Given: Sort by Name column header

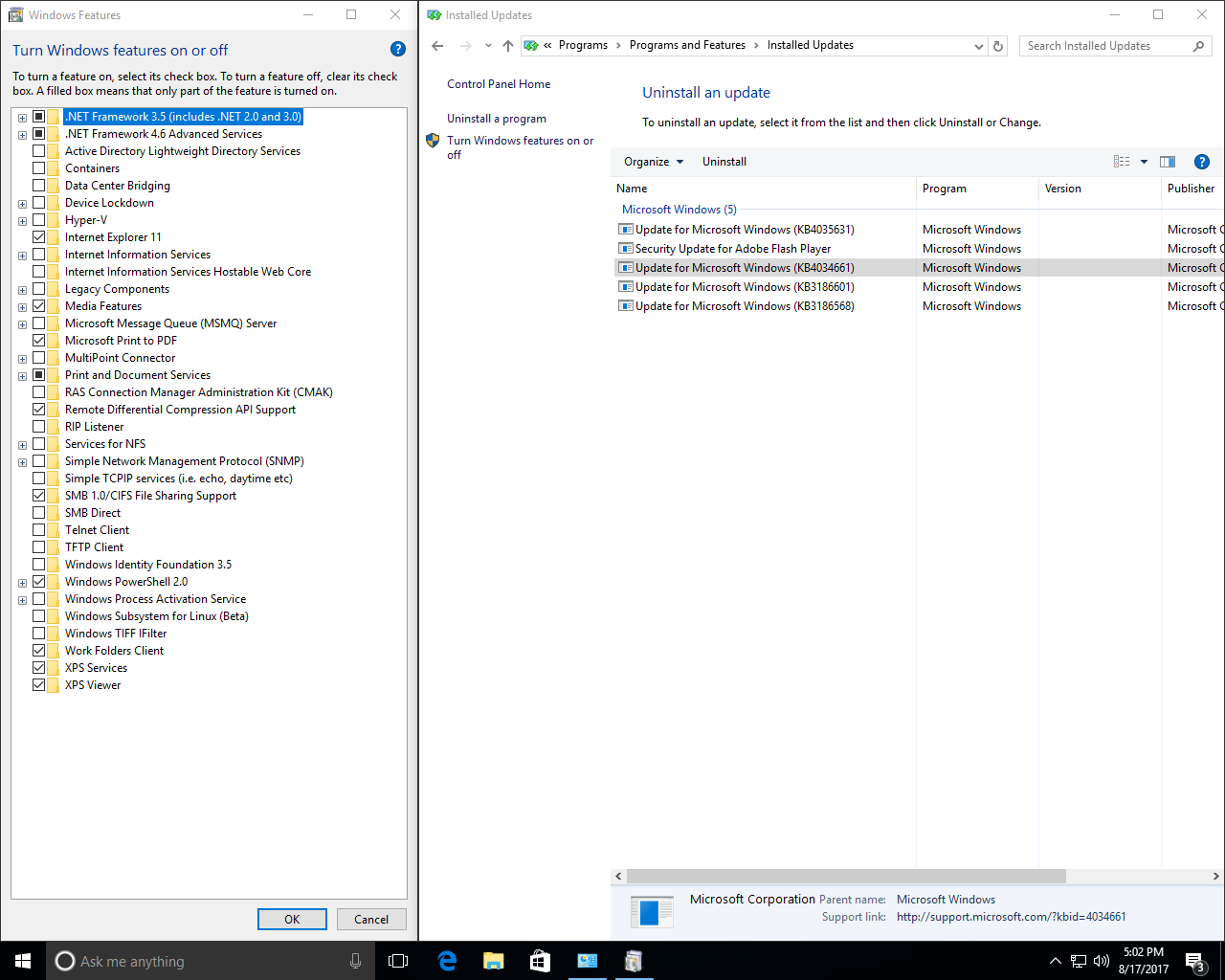Looking at the screenshot, I should point(764,189).
